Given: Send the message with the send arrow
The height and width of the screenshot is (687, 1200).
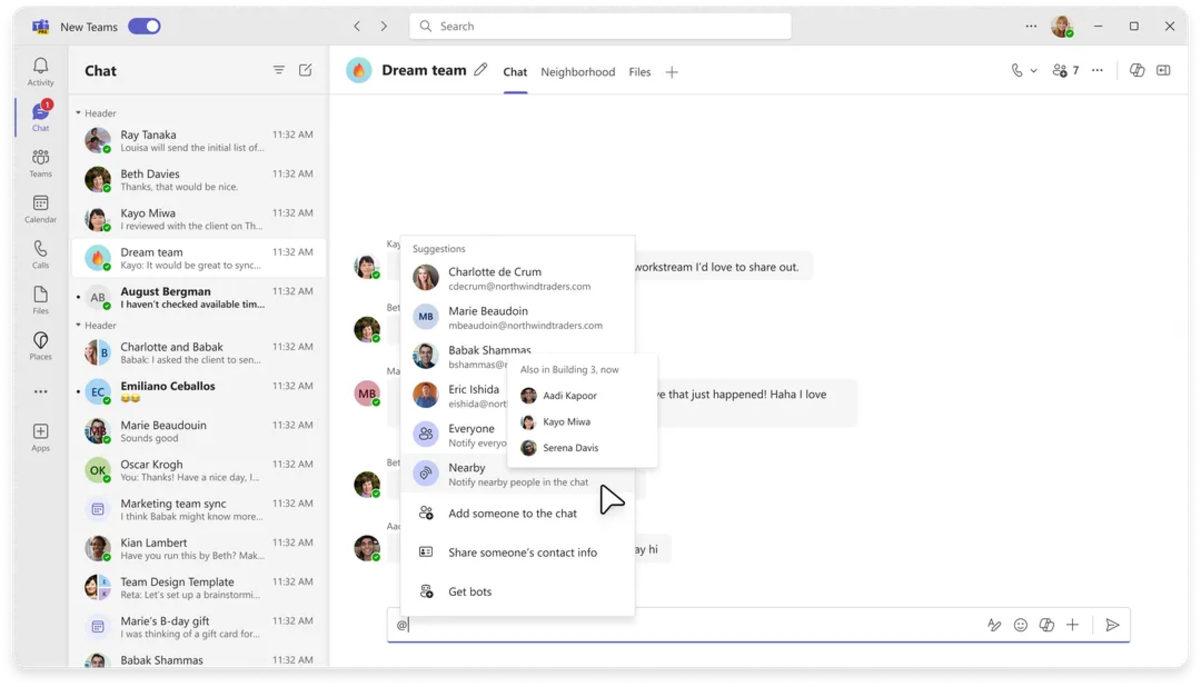Looking at the screenshot, I should pyautogui.click(x=1113, y=624).
